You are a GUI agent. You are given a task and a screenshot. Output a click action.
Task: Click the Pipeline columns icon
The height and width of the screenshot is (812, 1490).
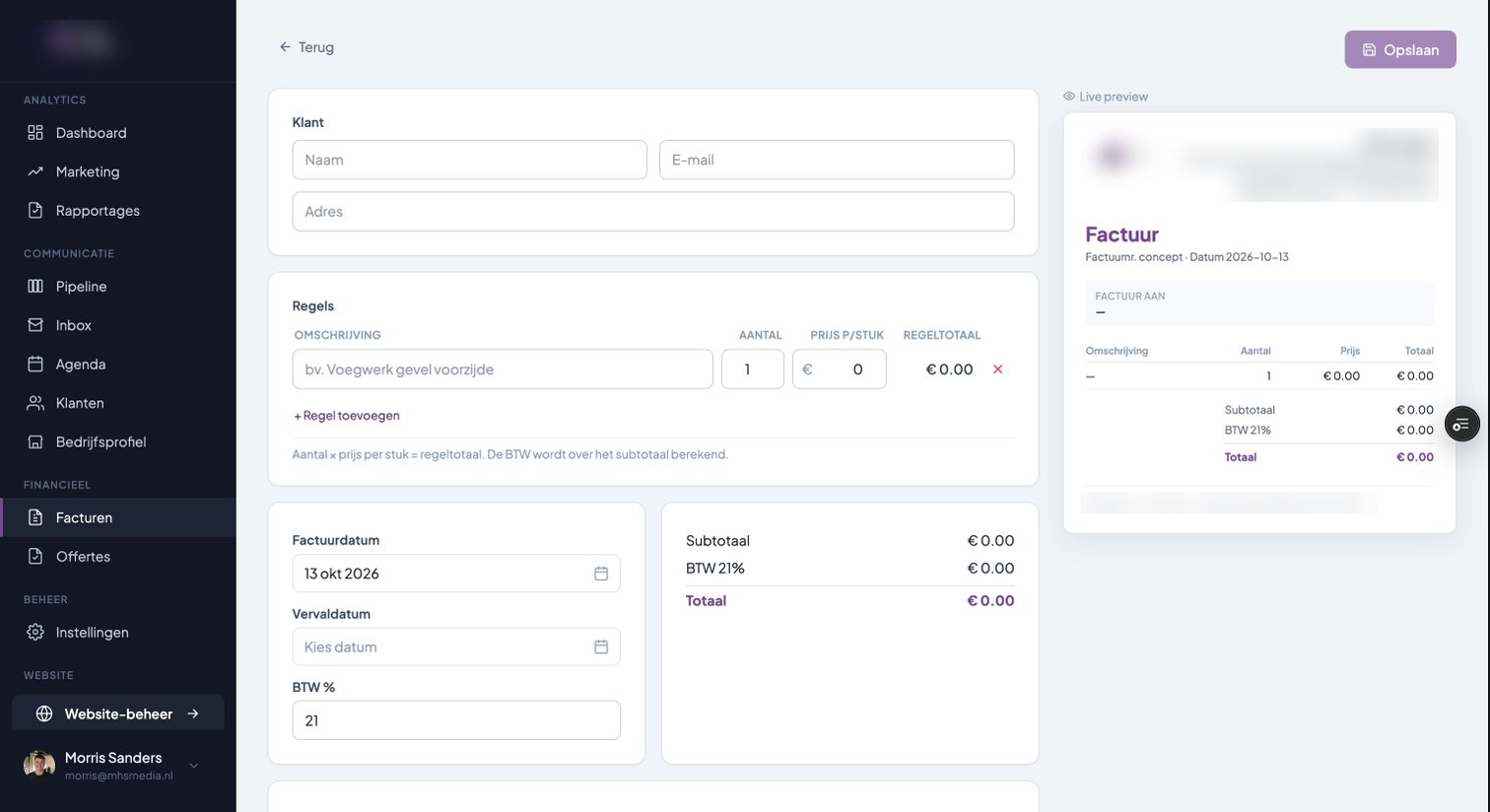(x=35, y=287)
